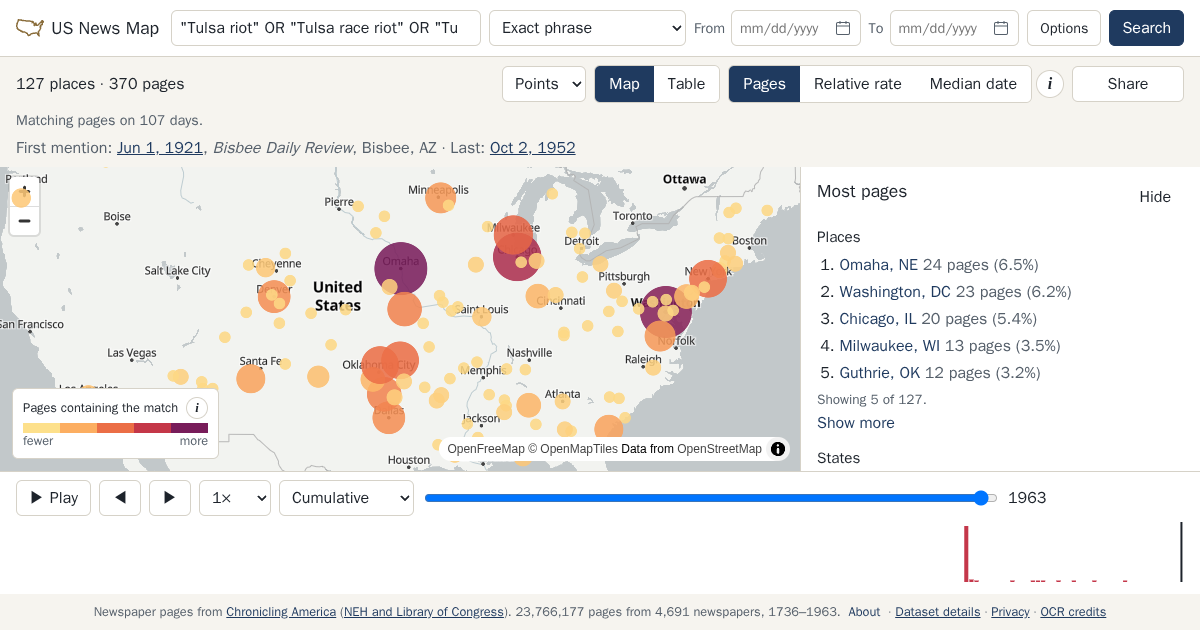Switch to Map view
The height and width of the screenshot is (630, 1200).
tap(624, 84)
